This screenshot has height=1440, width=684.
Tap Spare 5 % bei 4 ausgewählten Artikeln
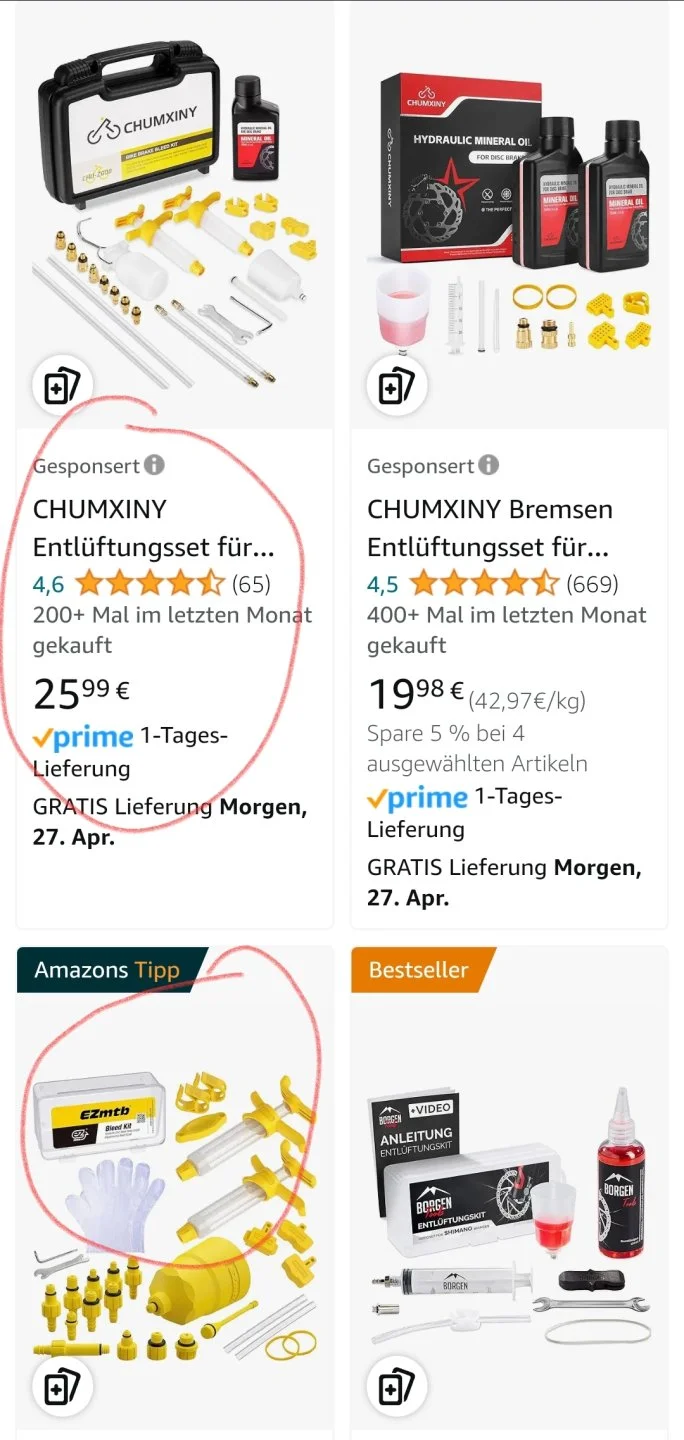[477, 748]
